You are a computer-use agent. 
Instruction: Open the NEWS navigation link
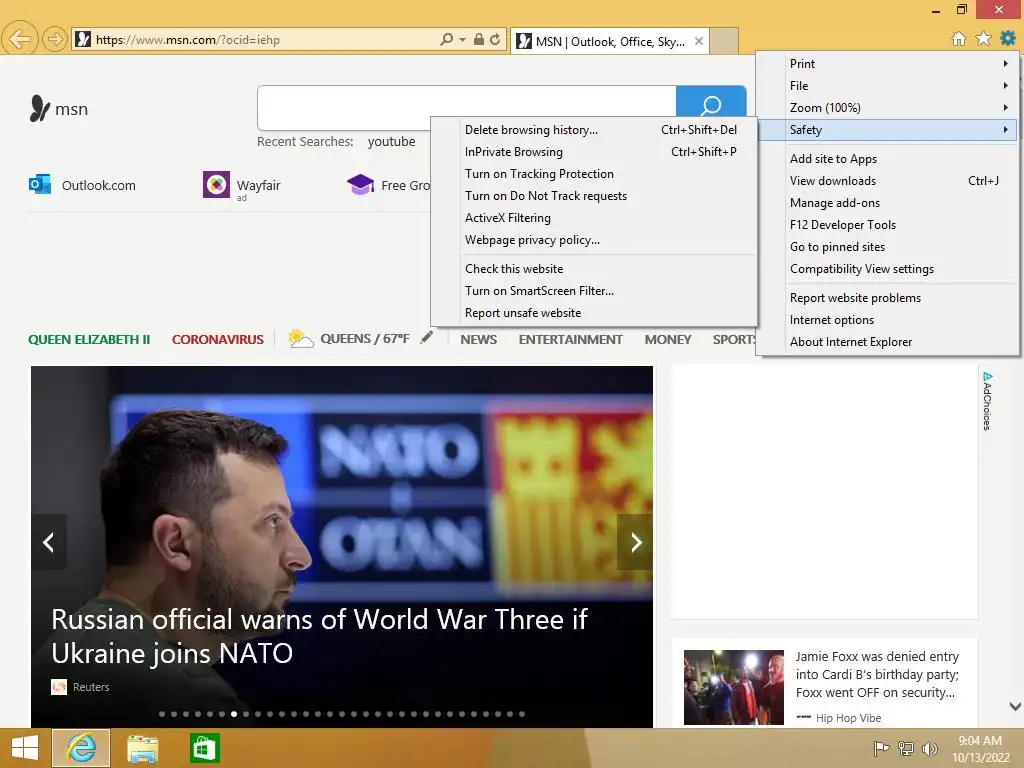pos(479,340)
